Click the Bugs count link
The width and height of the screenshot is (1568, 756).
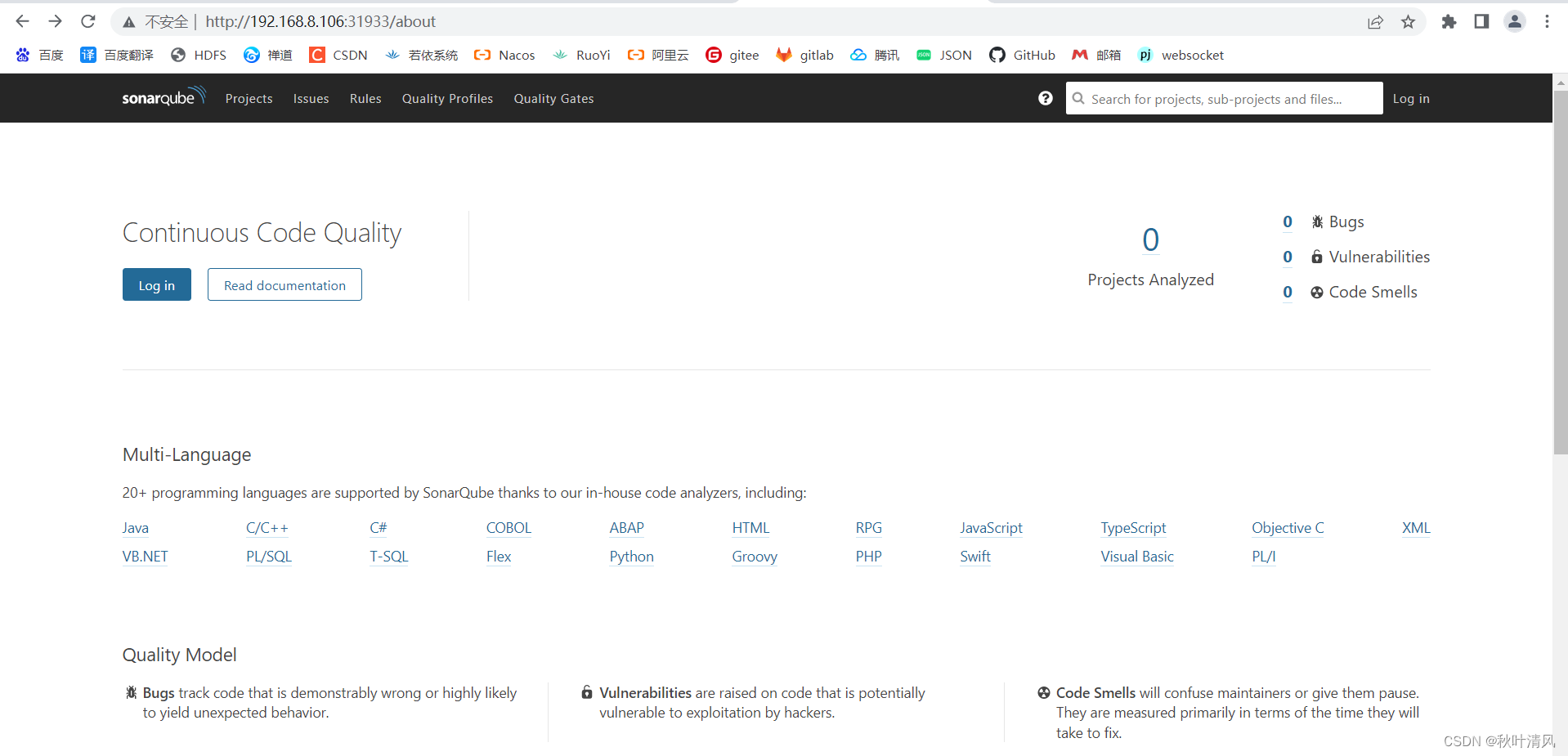(1288, 221)
